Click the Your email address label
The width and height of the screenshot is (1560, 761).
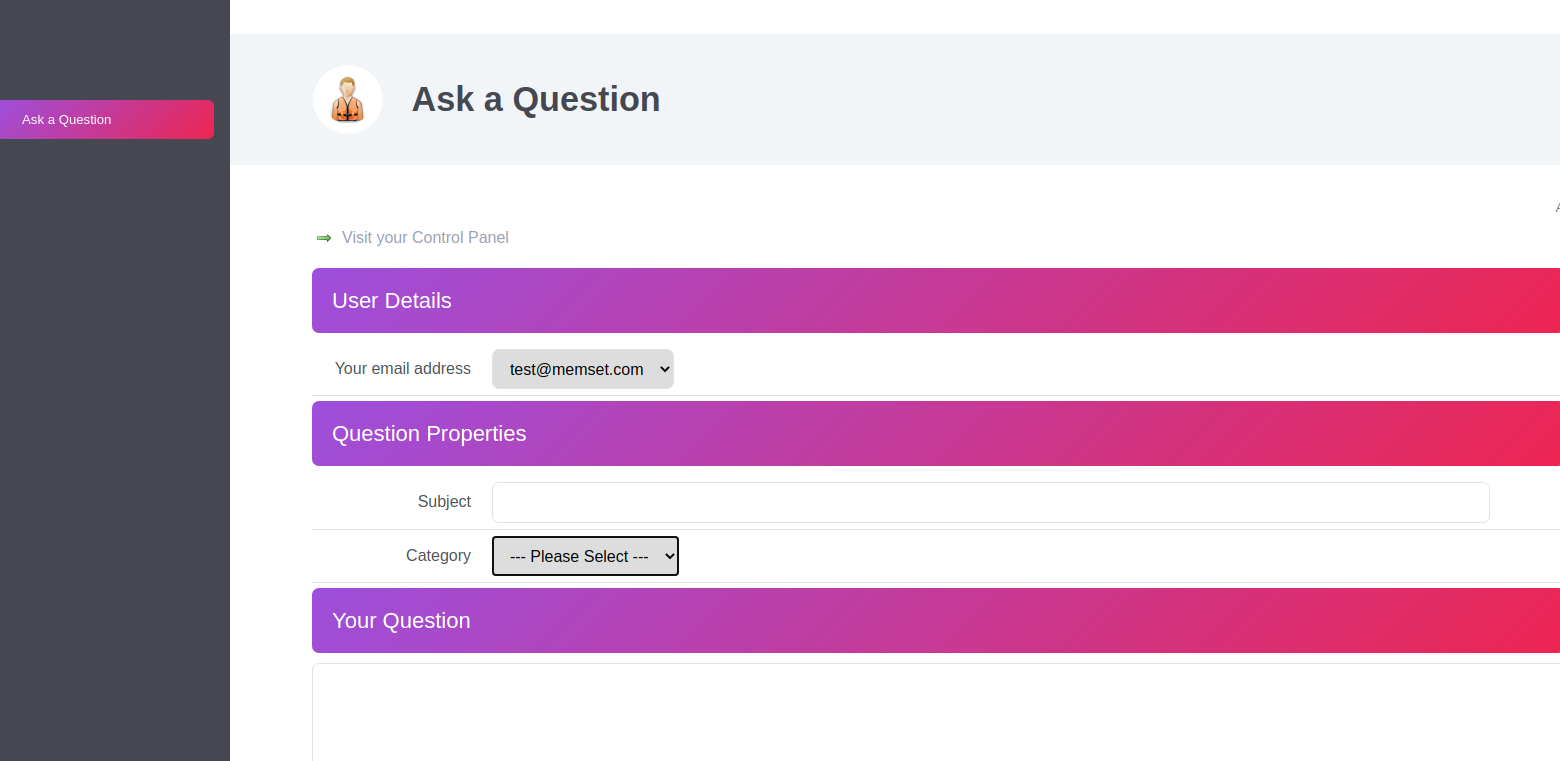click(402, 369)
